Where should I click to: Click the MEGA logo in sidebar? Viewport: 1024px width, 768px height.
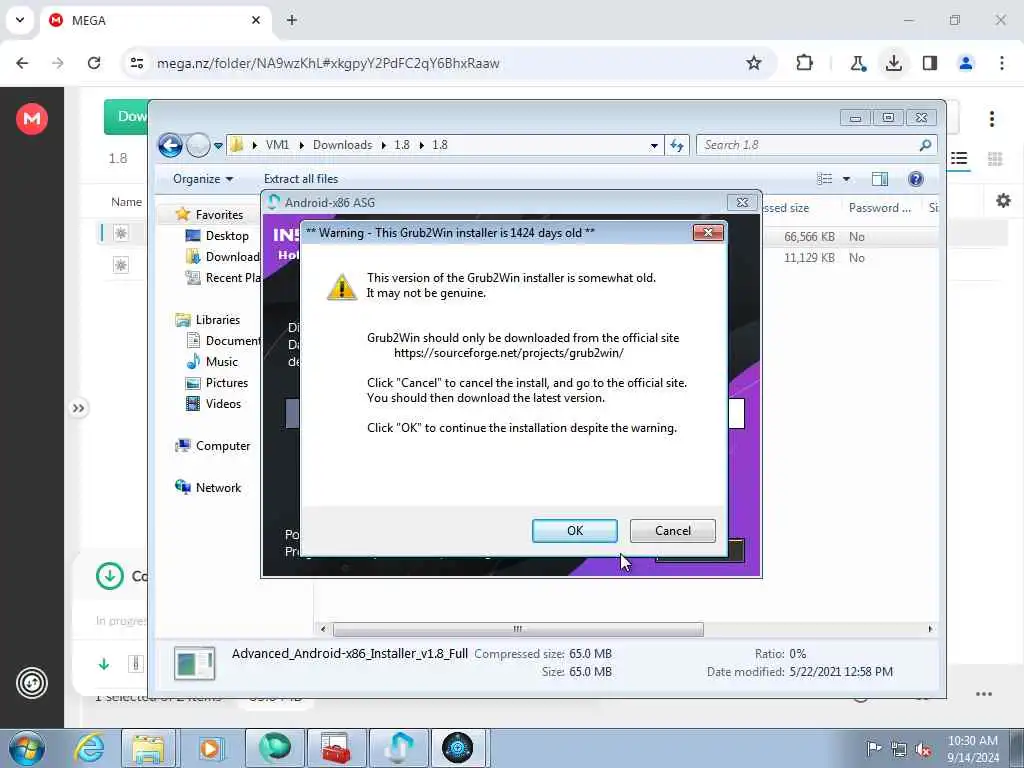(x=32, y=119)
